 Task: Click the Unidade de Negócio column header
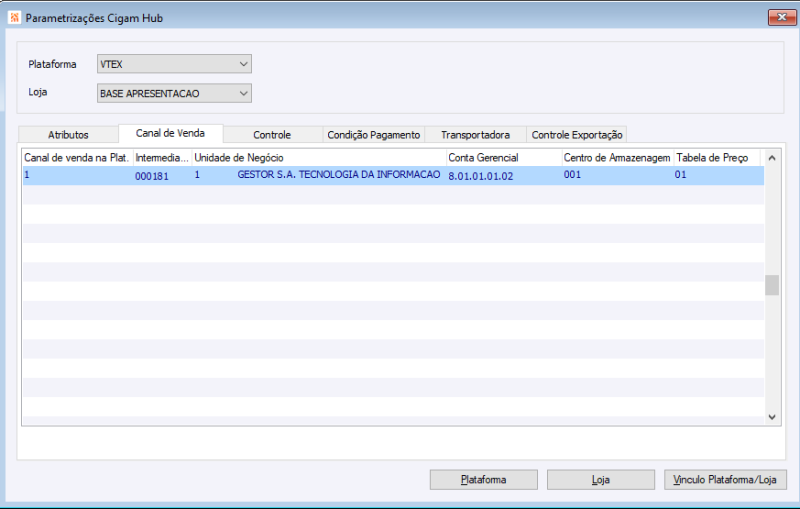(x=319, y=158)
